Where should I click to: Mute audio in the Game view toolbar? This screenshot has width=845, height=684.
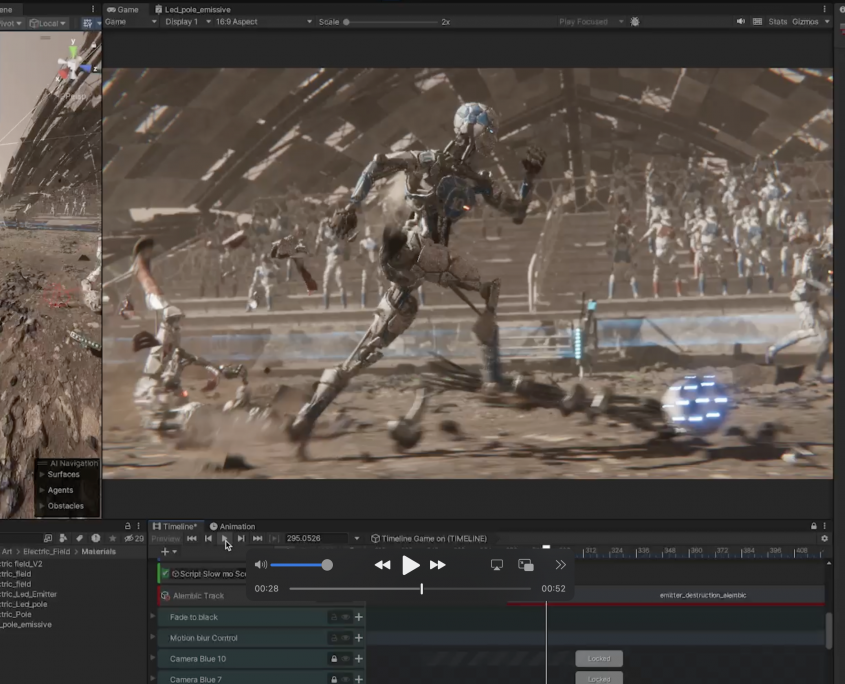point(741,21)
